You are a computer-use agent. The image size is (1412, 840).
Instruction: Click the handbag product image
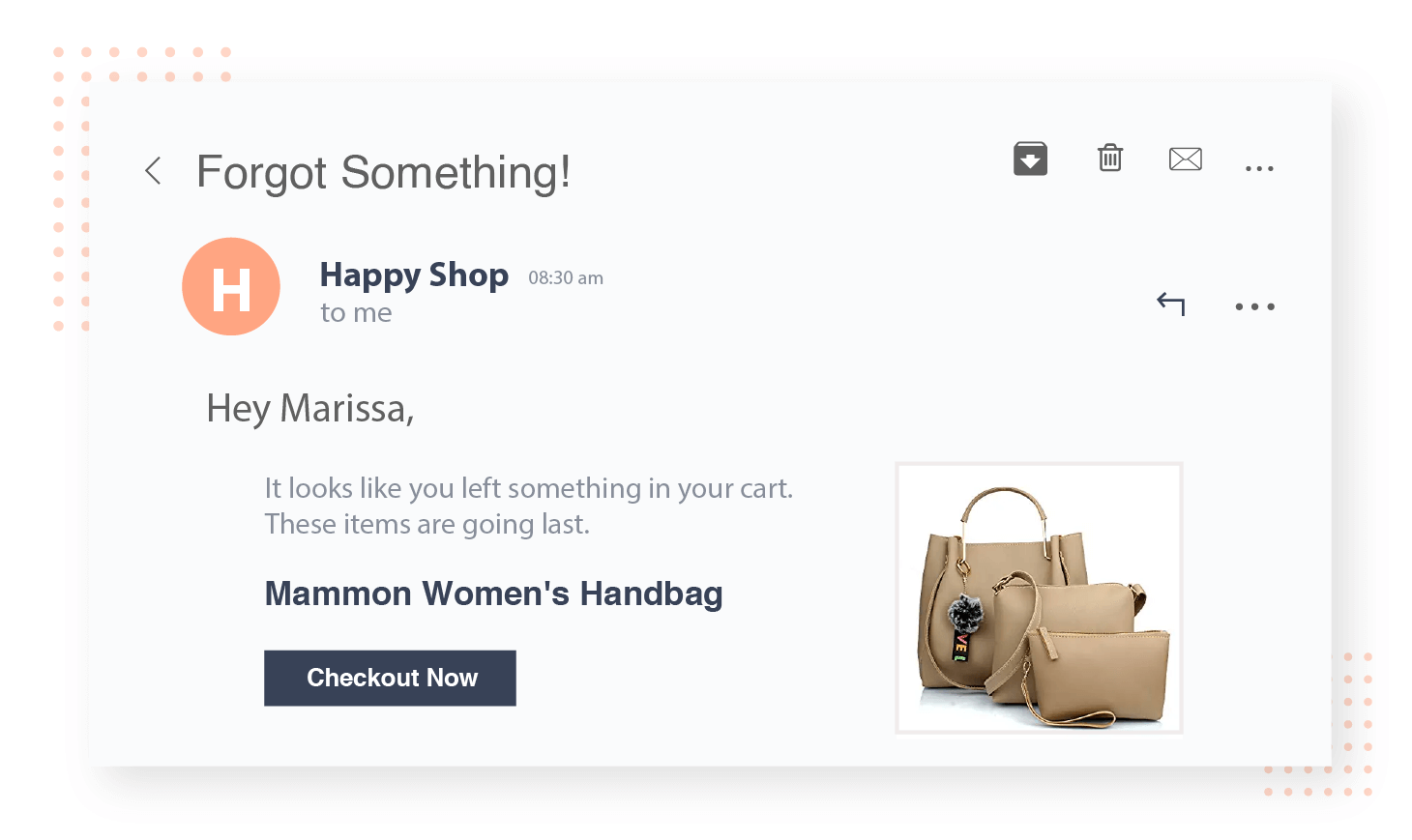[1039, 598]
